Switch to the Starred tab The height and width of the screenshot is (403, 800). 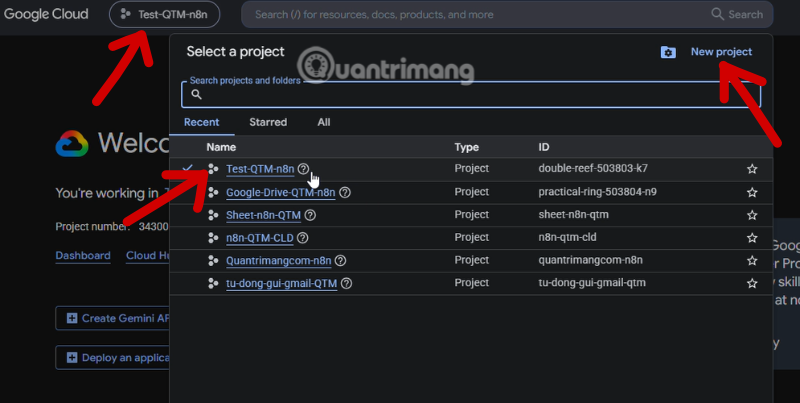268,122
